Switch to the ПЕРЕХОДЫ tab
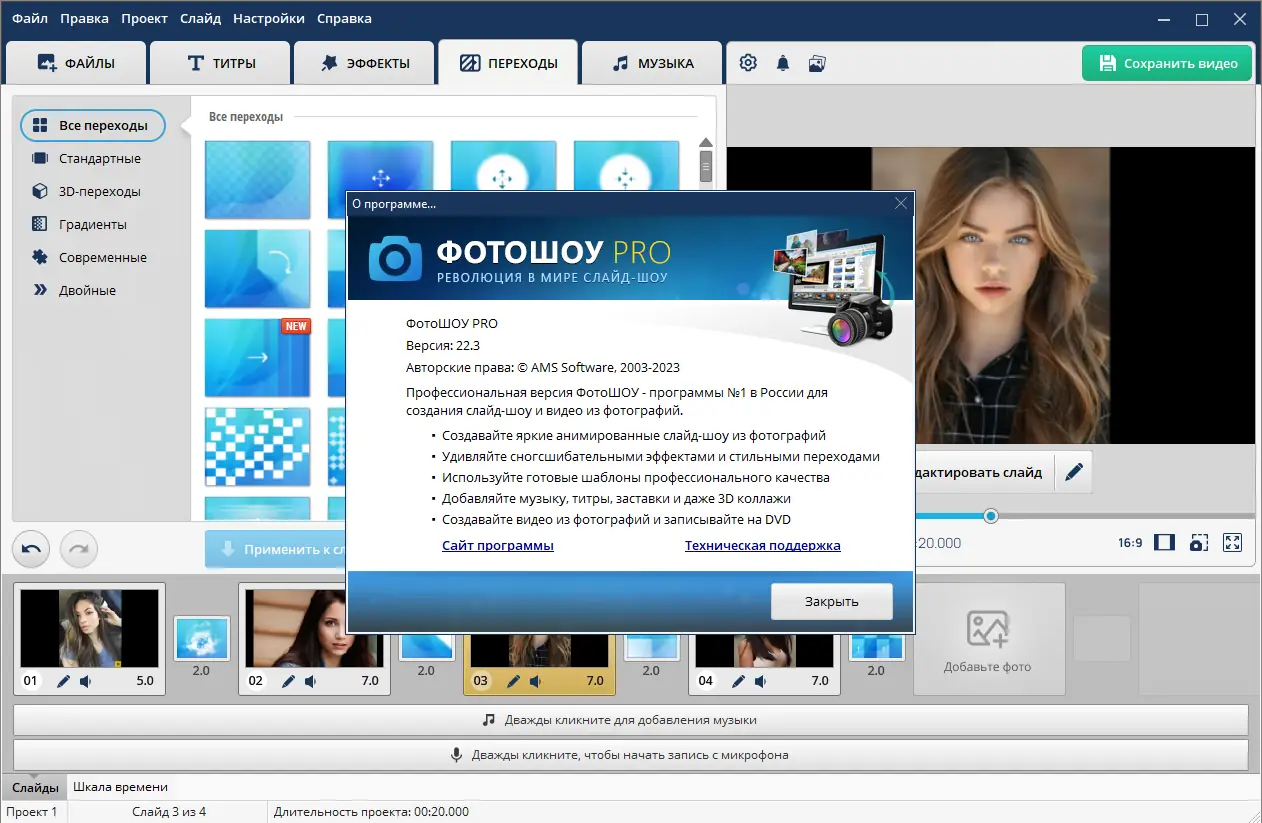 point(508,63)
